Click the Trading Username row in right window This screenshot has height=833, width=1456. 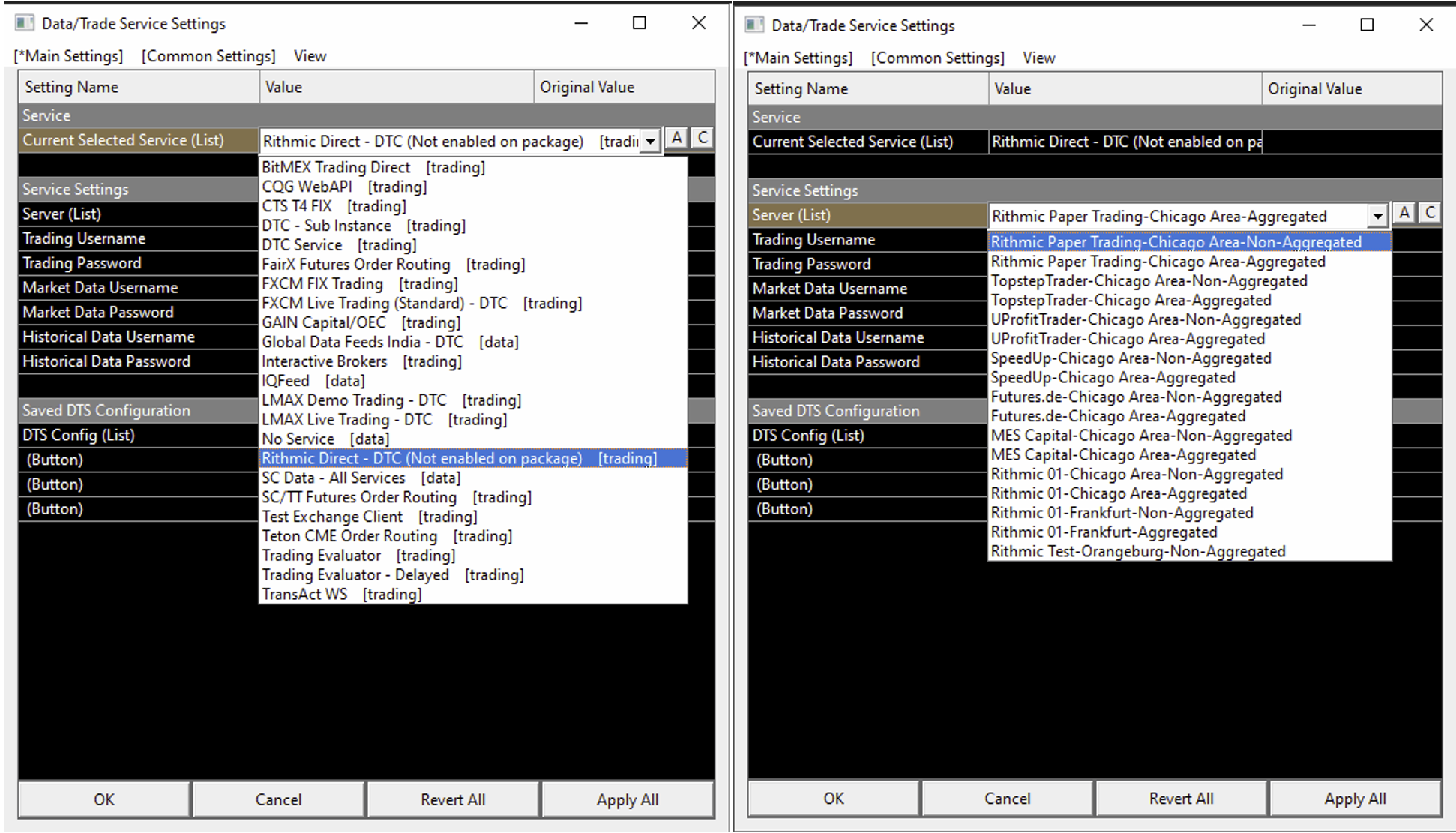(x=813, y=240)
